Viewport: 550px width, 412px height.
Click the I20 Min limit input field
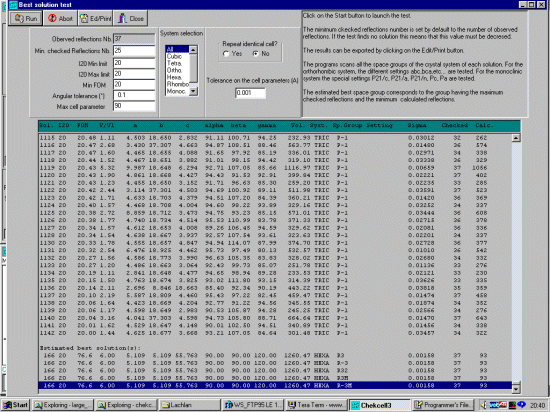point(134,63)
